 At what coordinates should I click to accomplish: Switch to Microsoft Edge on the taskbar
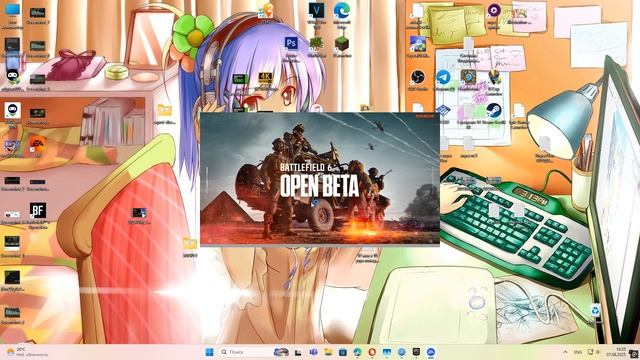click(x=358, y=352)
